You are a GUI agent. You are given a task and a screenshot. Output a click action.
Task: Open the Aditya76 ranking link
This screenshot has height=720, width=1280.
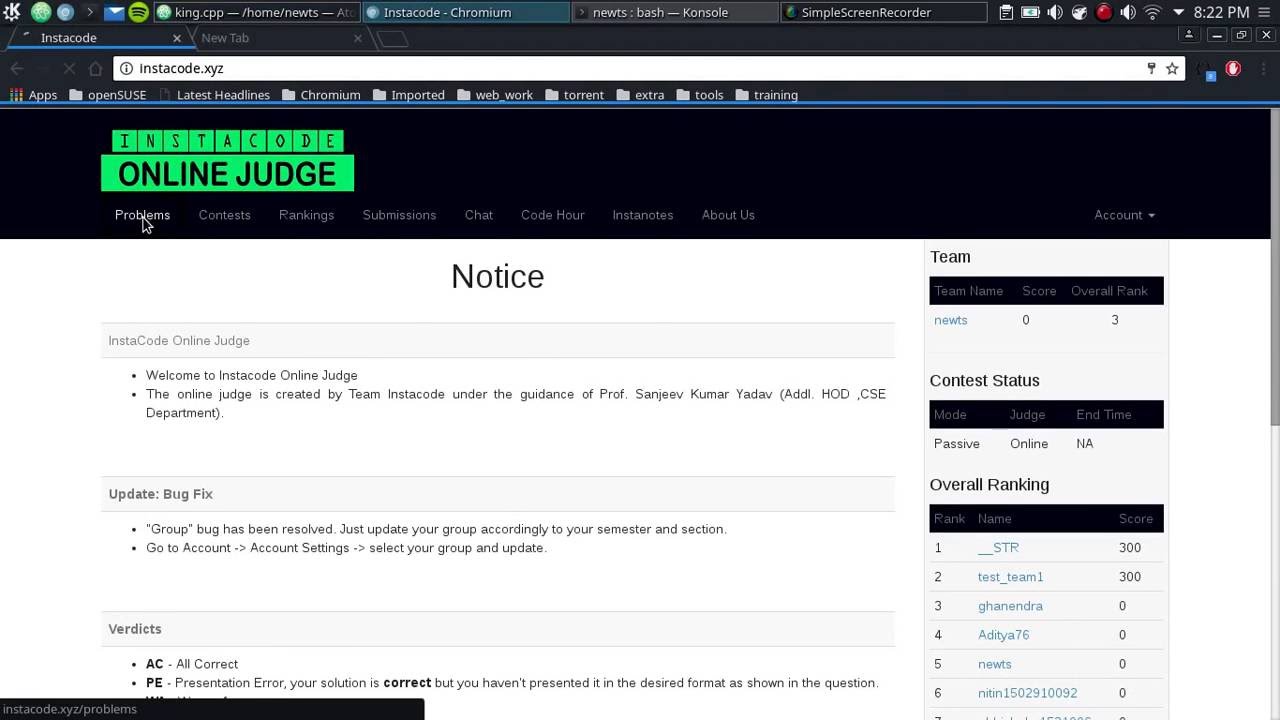1003,635
